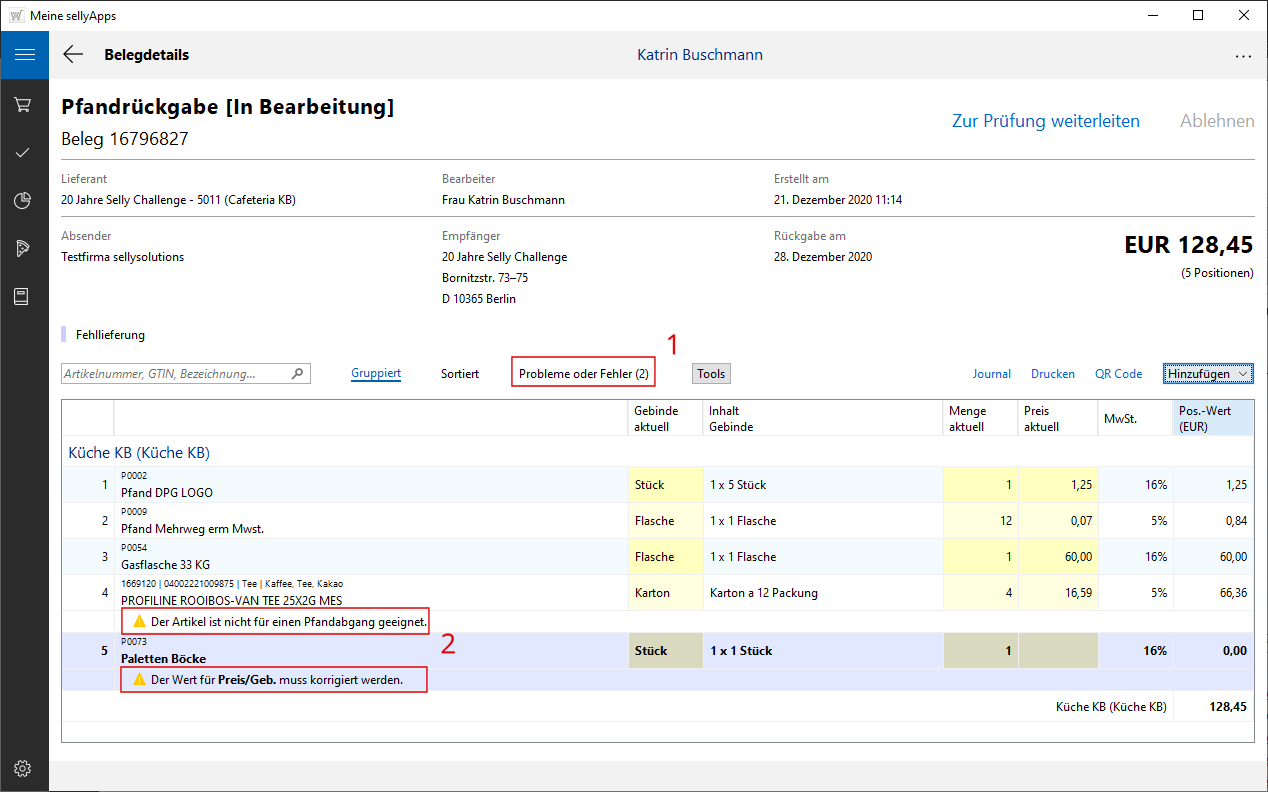Select the checkmark sidebar icon
This screenshot has height=792, width=1268.
tap(24, 153)
